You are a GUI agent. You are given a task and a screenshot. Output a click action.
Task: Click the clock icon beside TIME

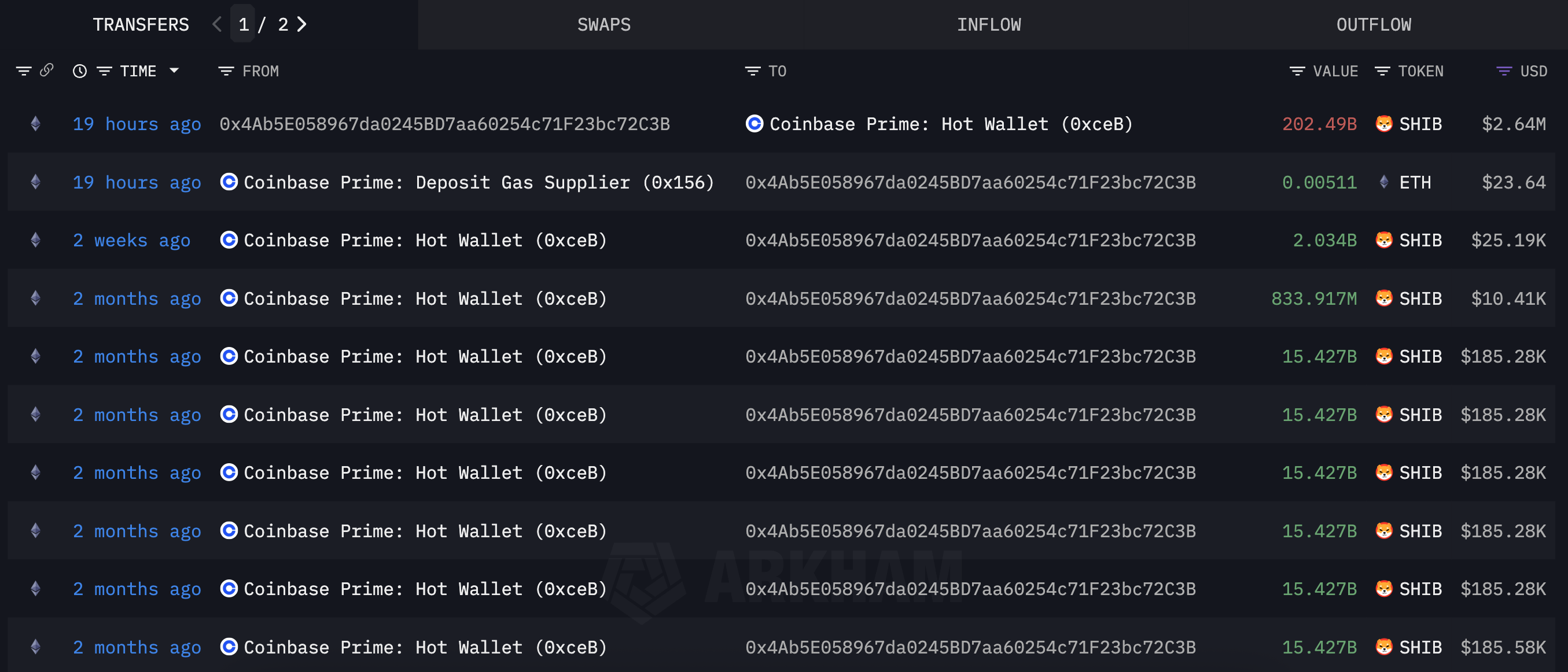tap(80, 71)
